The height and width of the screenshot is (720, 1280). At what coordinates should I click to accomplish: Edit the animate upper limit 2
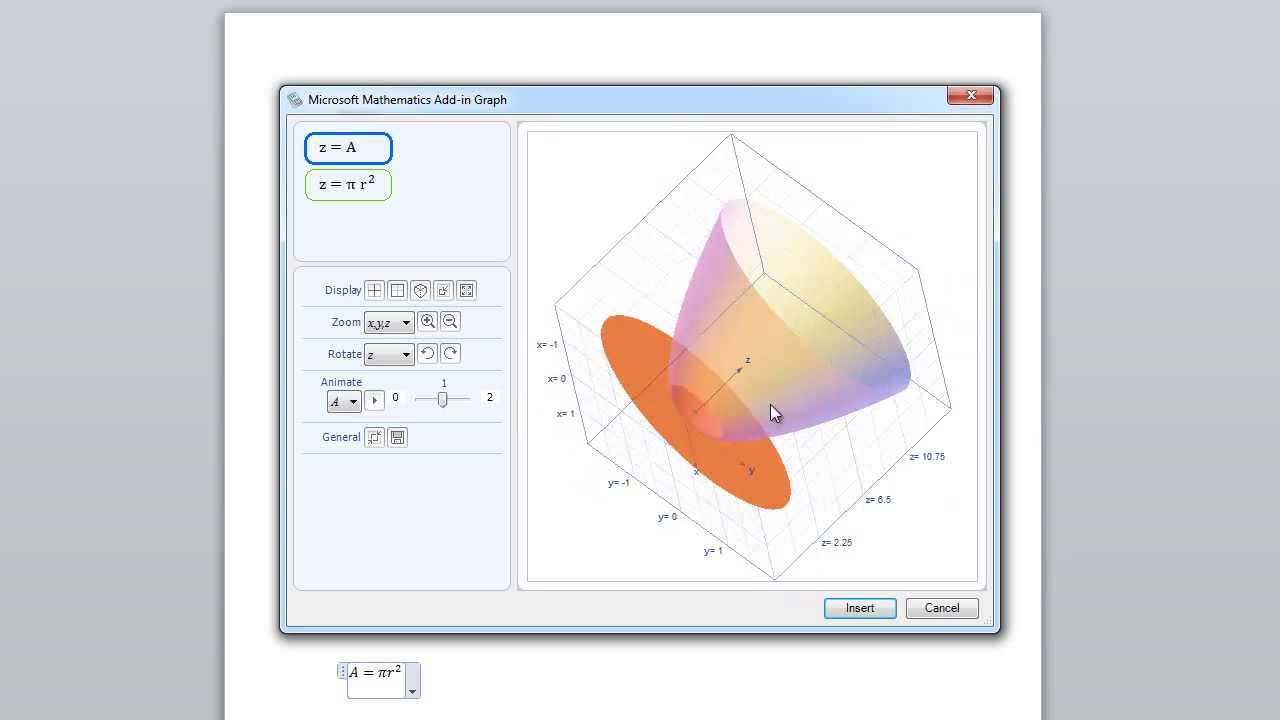(x=489, y=397)
